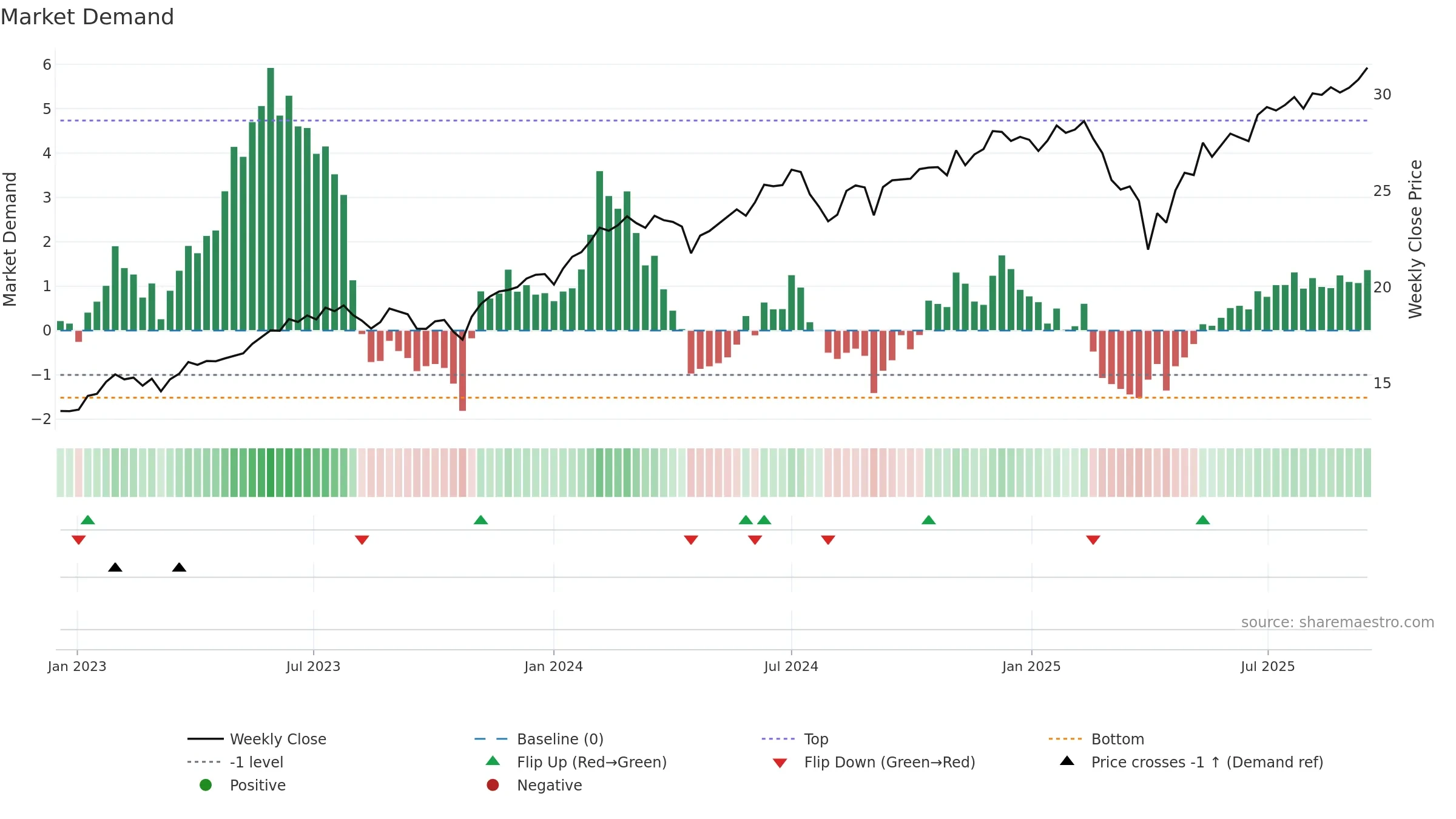
Task: Click the tallest green demand bar near 6
Action: pyautogui.click(x=271, y=199)
